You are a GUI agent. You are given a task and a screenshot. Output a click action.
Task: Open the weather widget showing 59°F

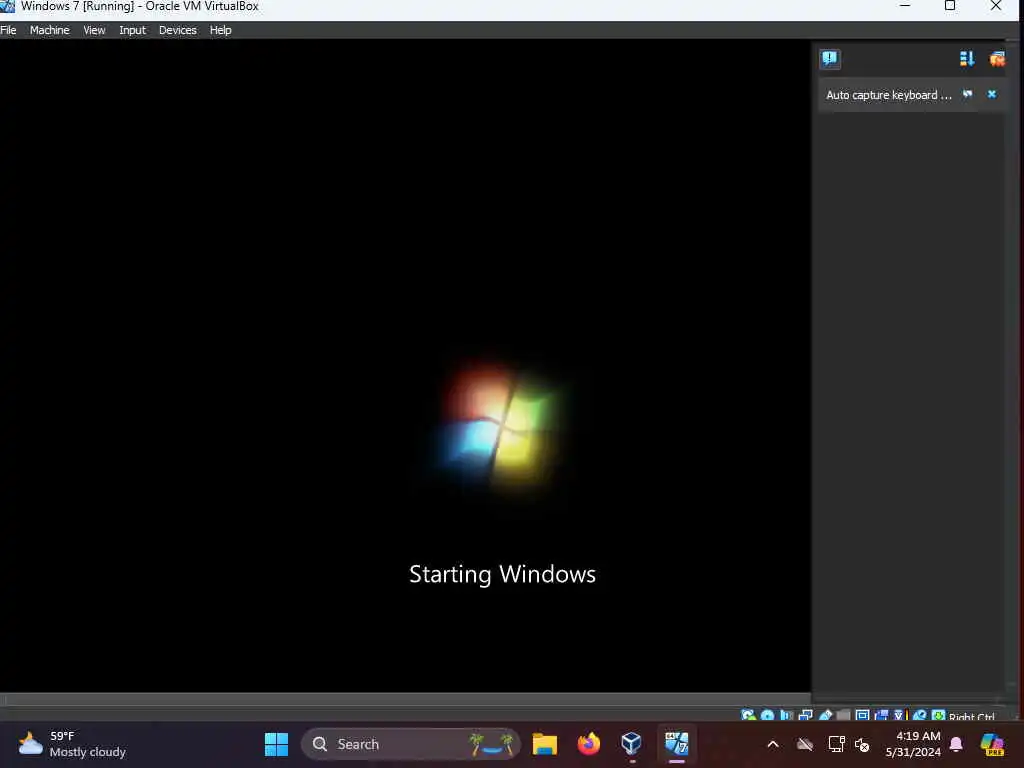coord(72,744)
